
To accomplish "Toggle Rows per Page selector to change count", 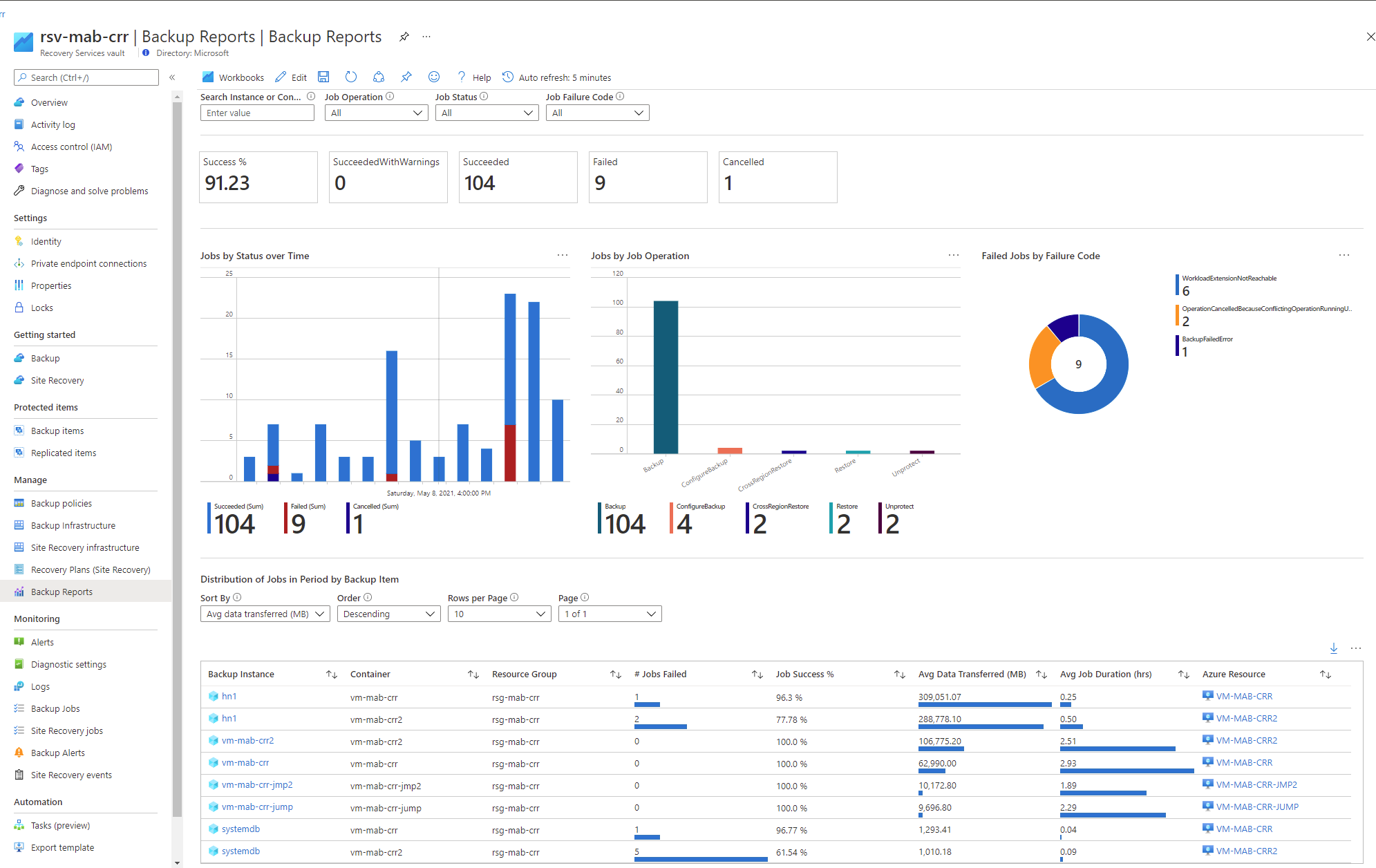I will coord(498,614).
